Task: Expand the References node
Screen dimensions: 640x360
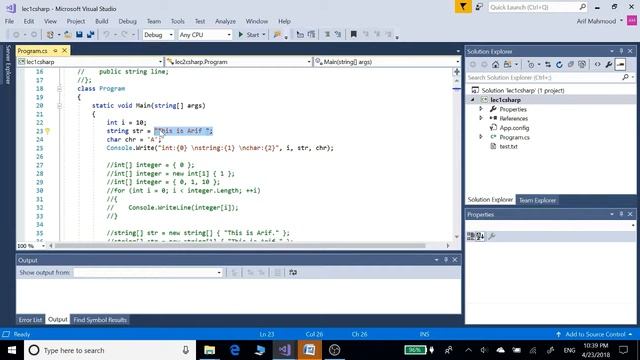Action: pos(481,118)
